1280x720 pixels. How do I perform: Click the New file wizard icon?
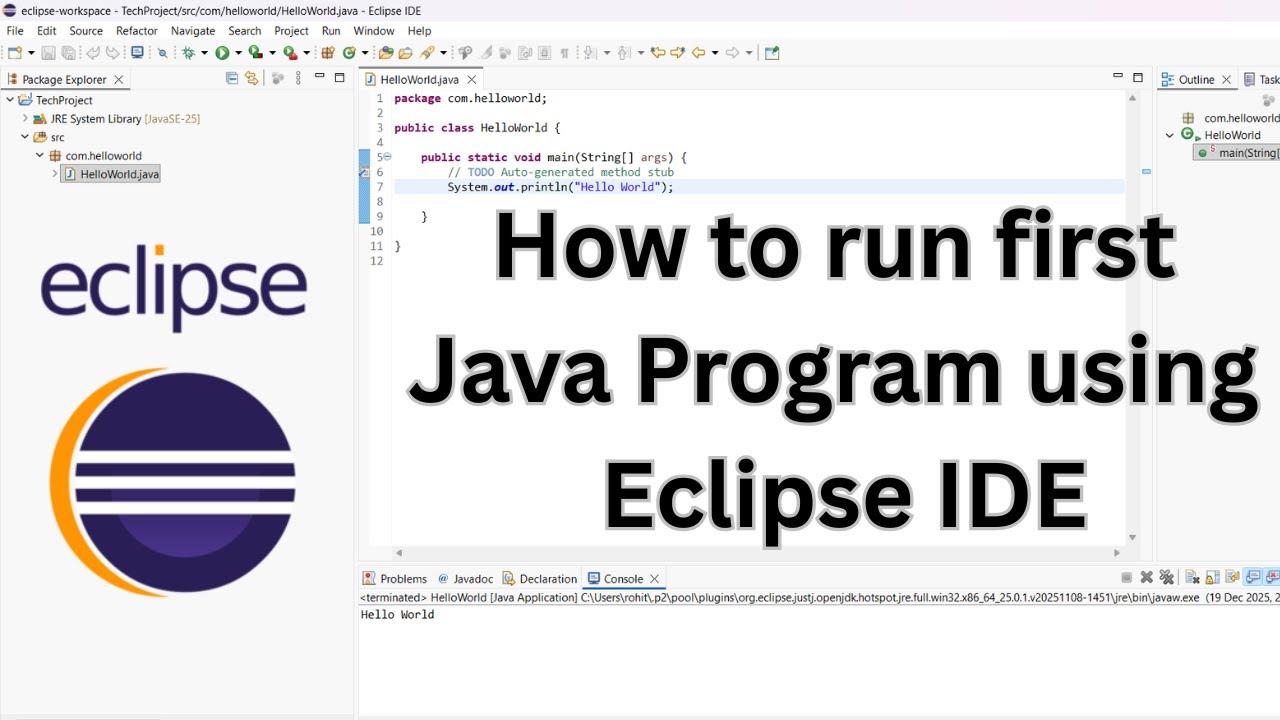click(x=15, y=53)
